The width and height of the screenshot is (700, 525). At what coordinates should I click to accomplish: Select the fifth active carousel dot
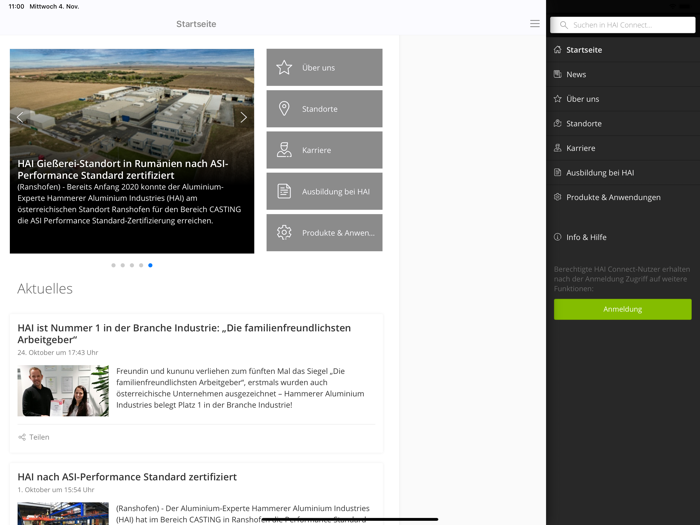tap(150, 265)
